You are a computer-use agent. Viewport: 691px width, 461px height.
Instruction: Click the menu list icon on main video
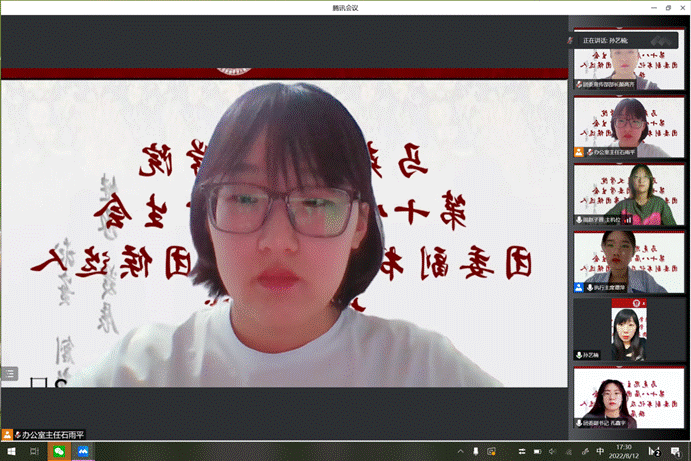click(9, 373)
